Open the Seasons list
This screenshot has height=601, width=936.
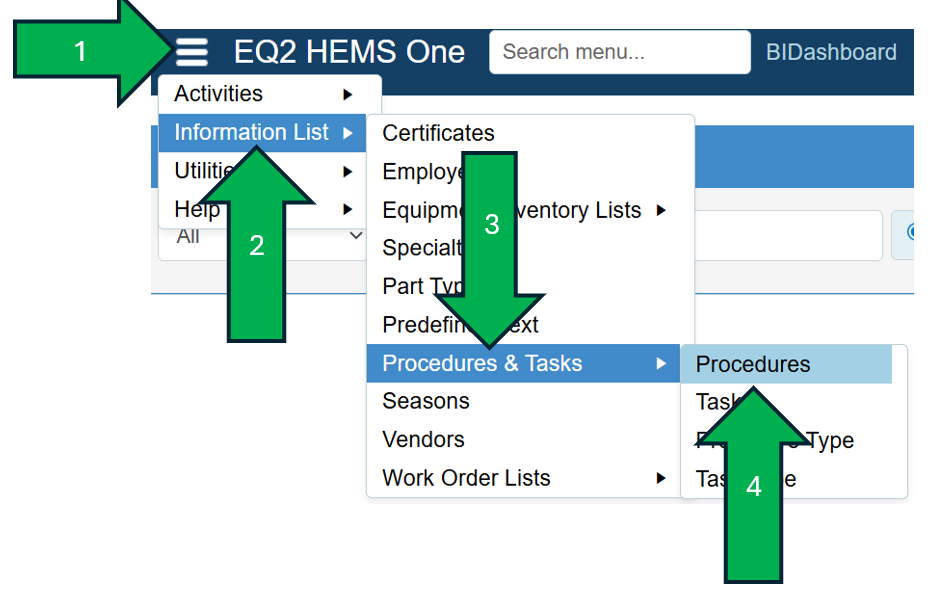tap(426, 401)
